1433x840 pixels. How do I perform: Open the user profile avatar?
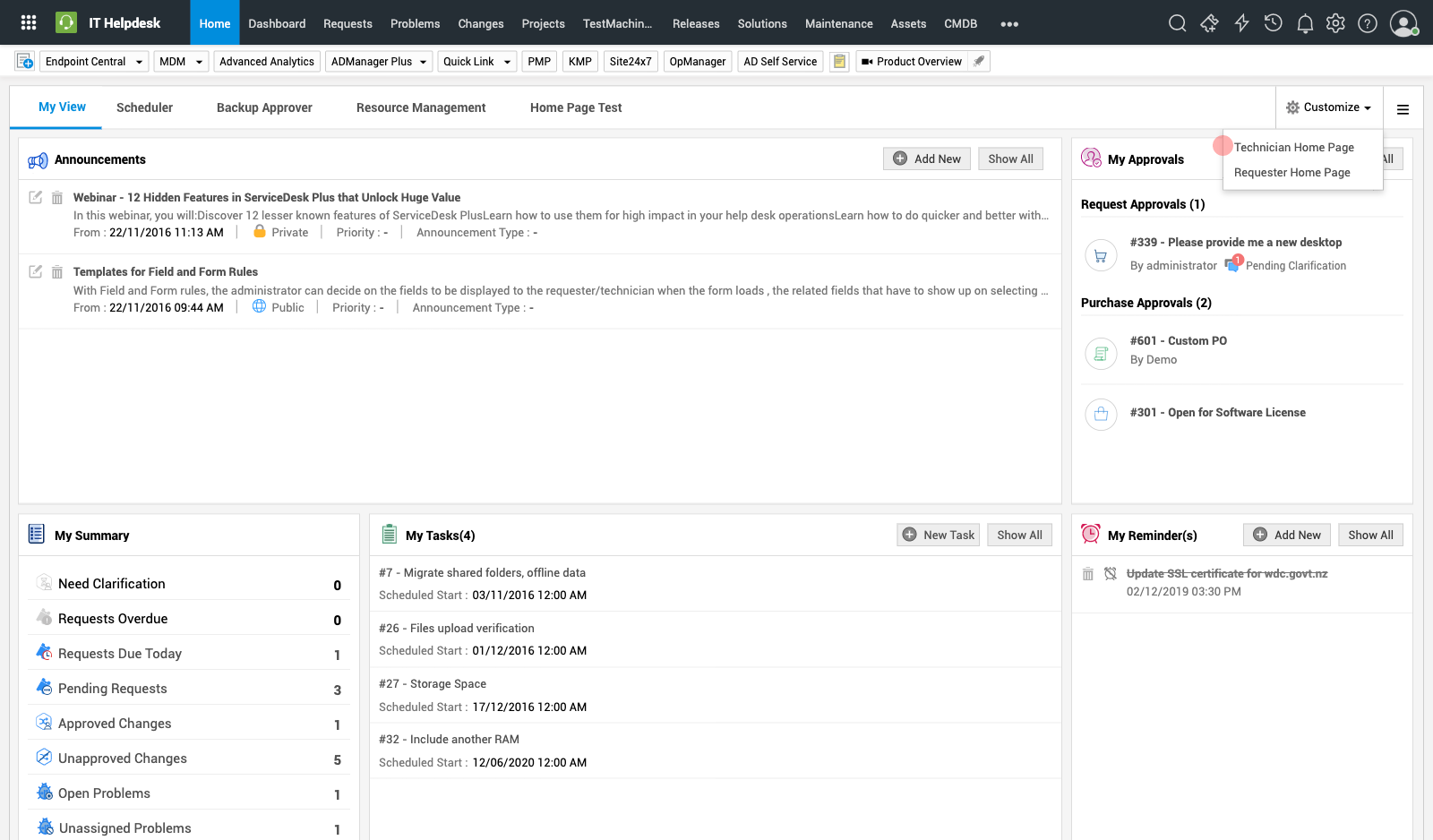coord(1403,23)
